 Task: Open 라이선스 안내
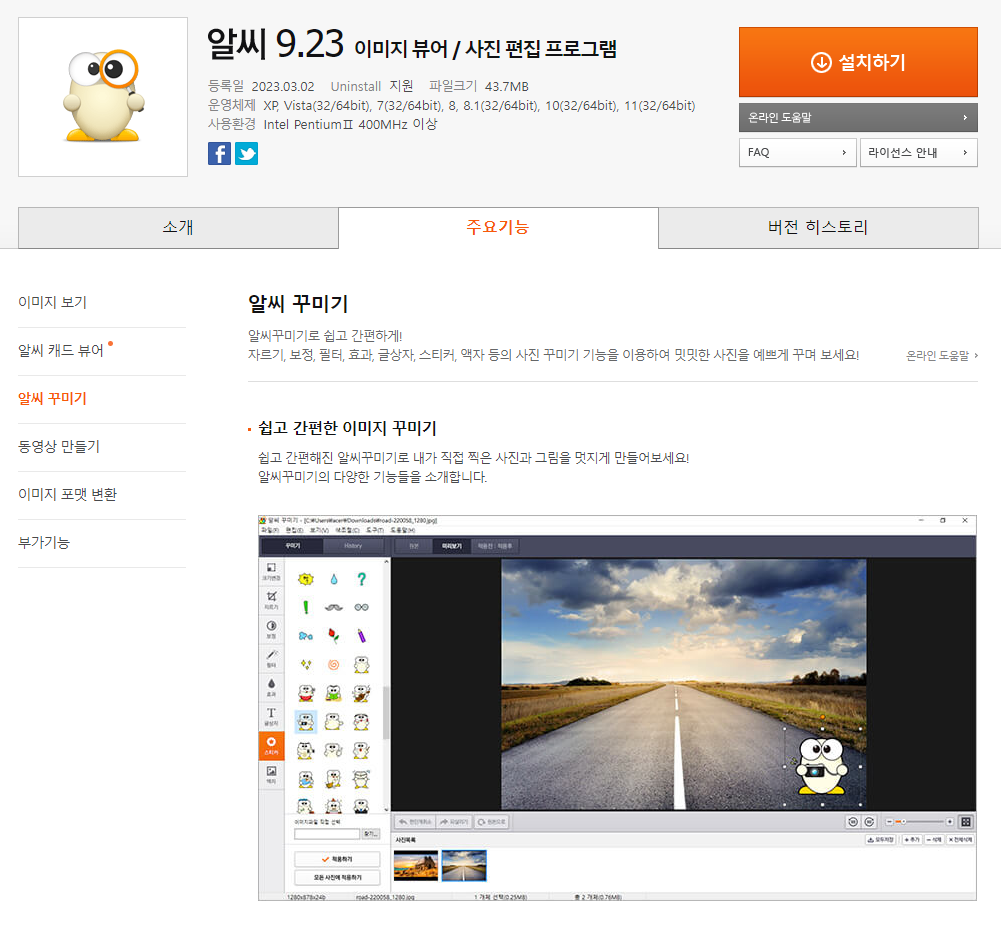pos(919,153)
